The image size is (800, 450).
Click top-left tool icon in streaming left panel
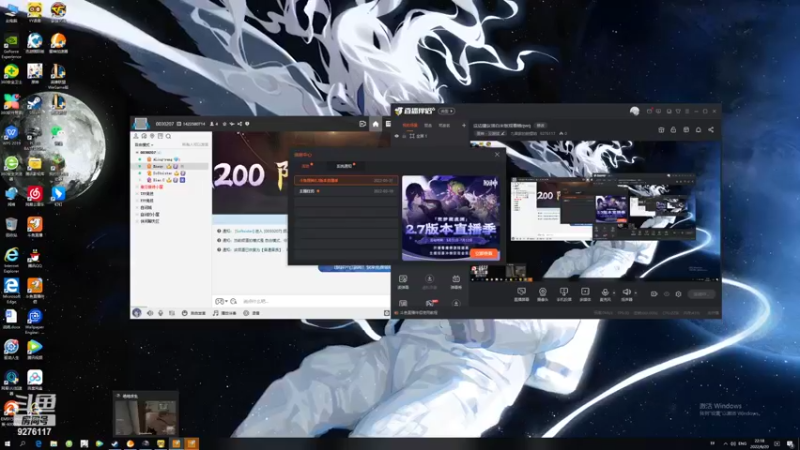403,281
